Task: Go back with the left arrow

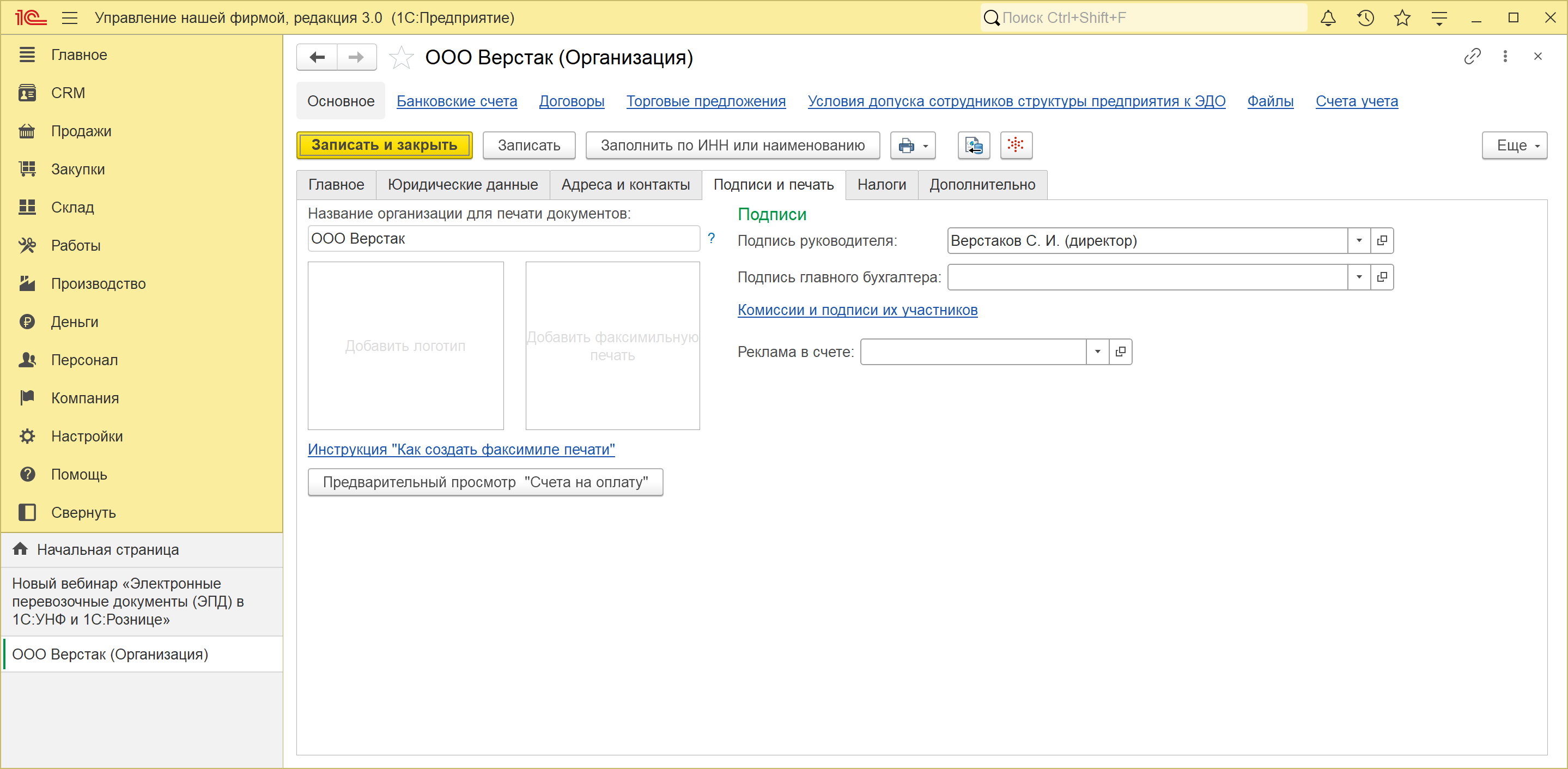Action: point(317,57)
